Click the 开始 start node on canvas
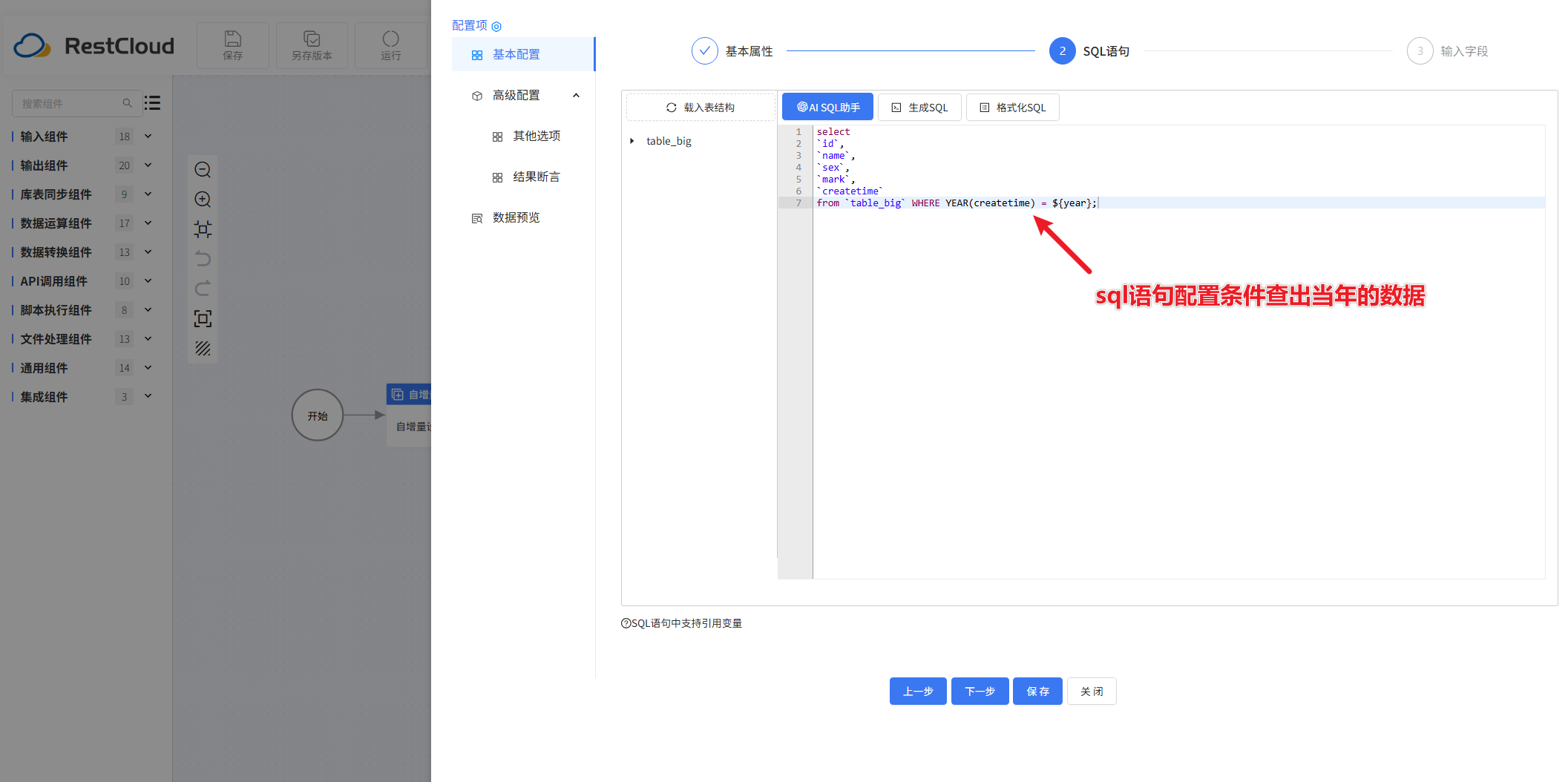 click(318, 415)
